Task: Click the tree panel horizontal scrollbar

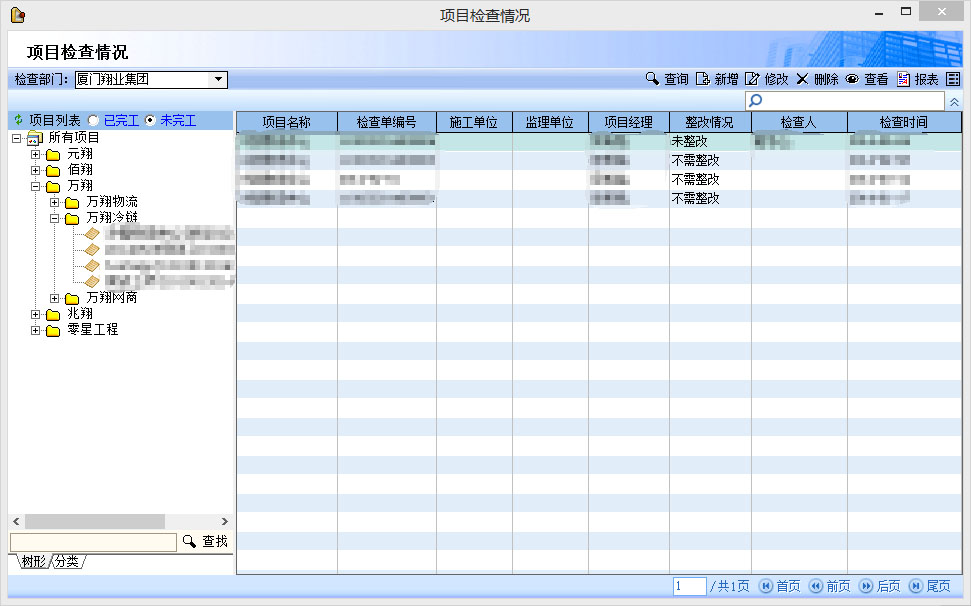Action: (95, 522)
